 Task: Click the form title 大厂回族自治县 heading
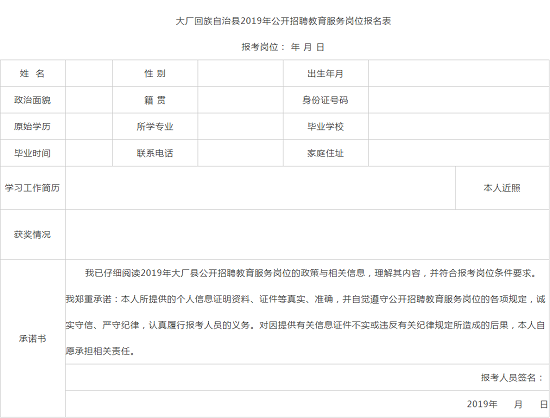(283, 21)
